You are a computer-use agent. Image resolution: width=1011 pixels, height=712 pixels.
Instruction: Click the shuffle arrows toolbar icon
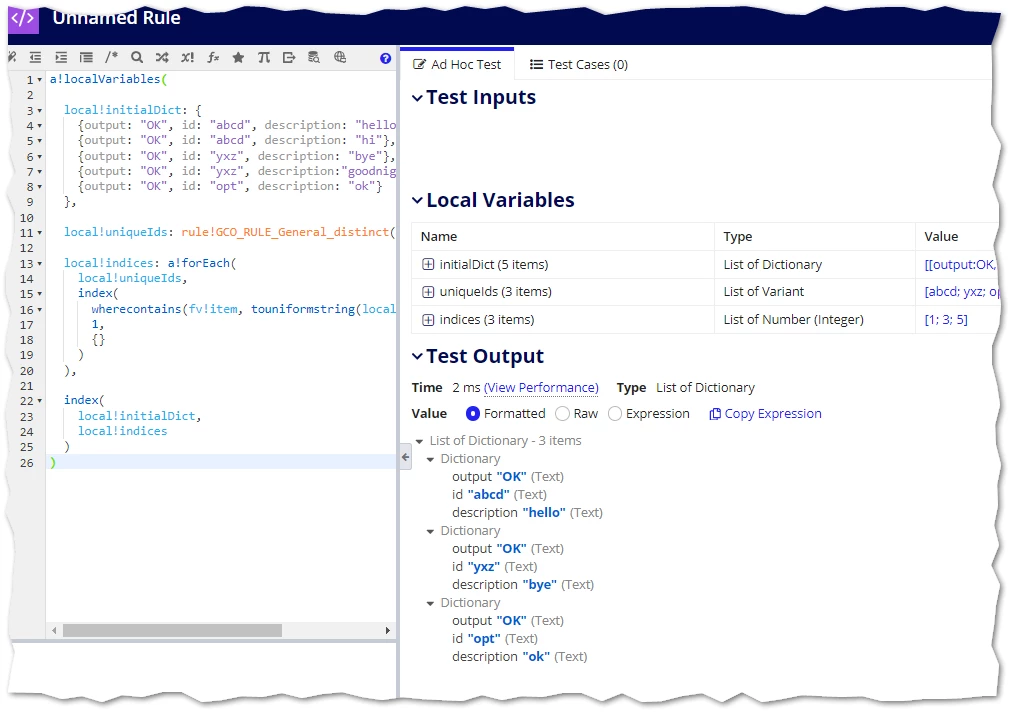162,57
